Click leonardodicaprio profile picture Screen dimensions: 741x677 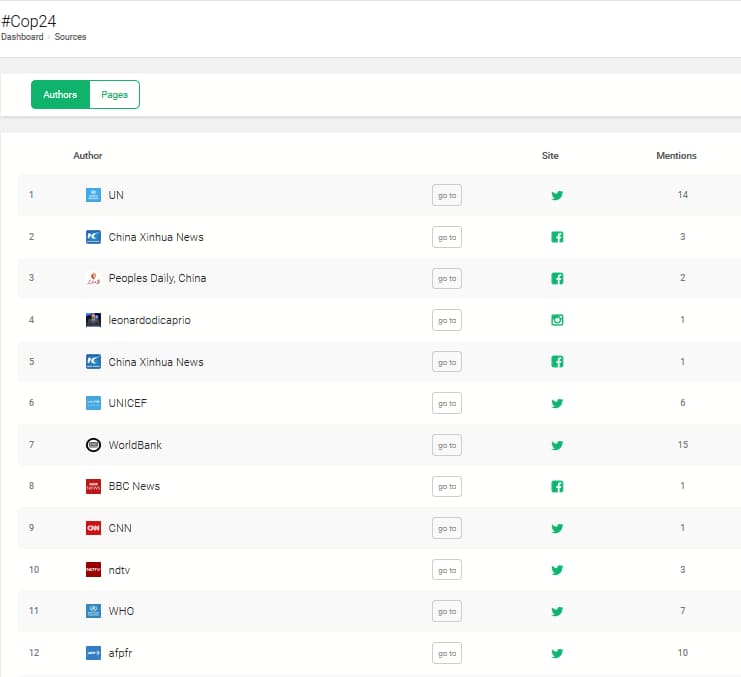pos(93,320)
